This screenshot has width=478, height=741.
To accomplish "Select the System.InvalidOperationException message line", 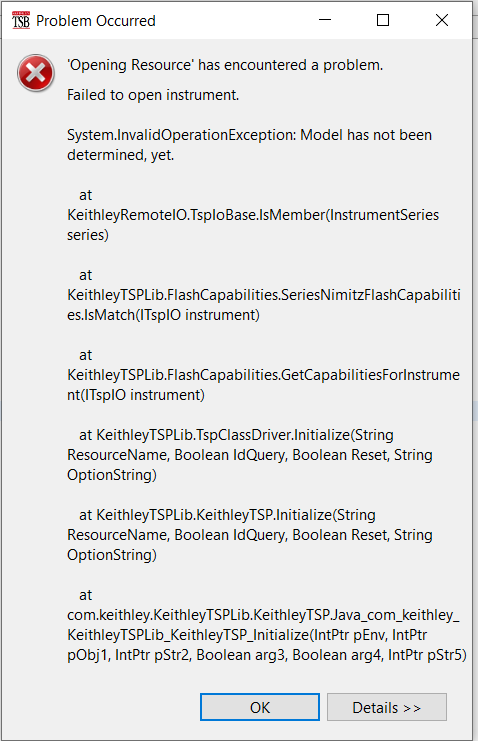I will (x=249, y=135).
